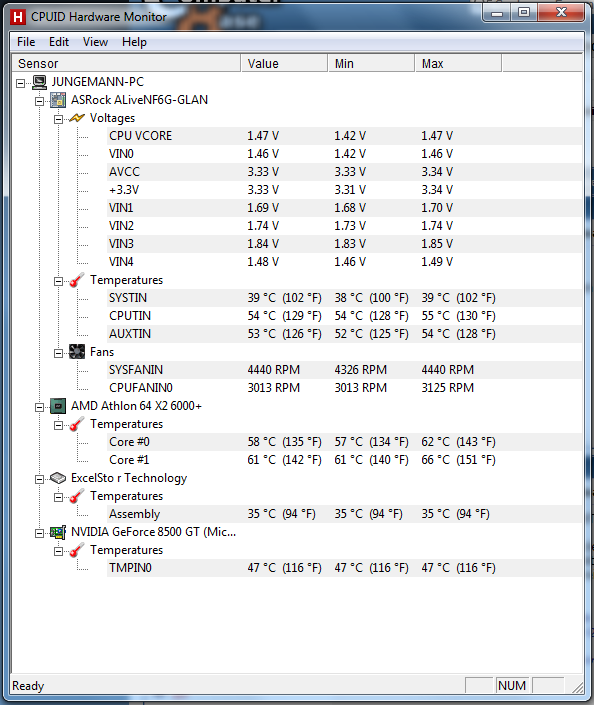Click the NVIDIA GeForce graphics card icon
The height and width of the screenshot is (705, 594).
coord(58,532)
